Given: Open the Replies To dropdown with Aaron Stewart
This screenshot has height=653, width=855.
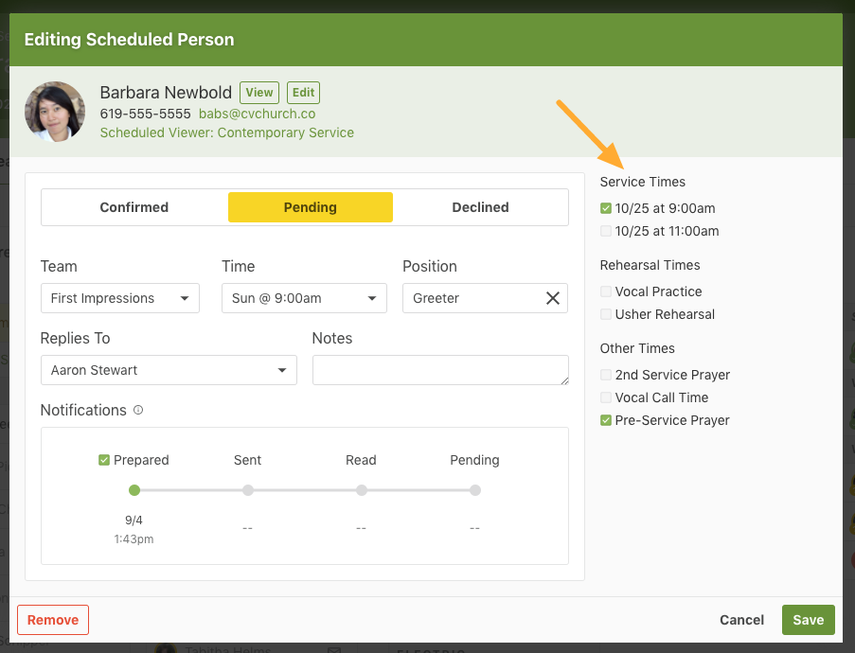Looking at the screenshot, I should pyautogui.click(x=168, y=370).
